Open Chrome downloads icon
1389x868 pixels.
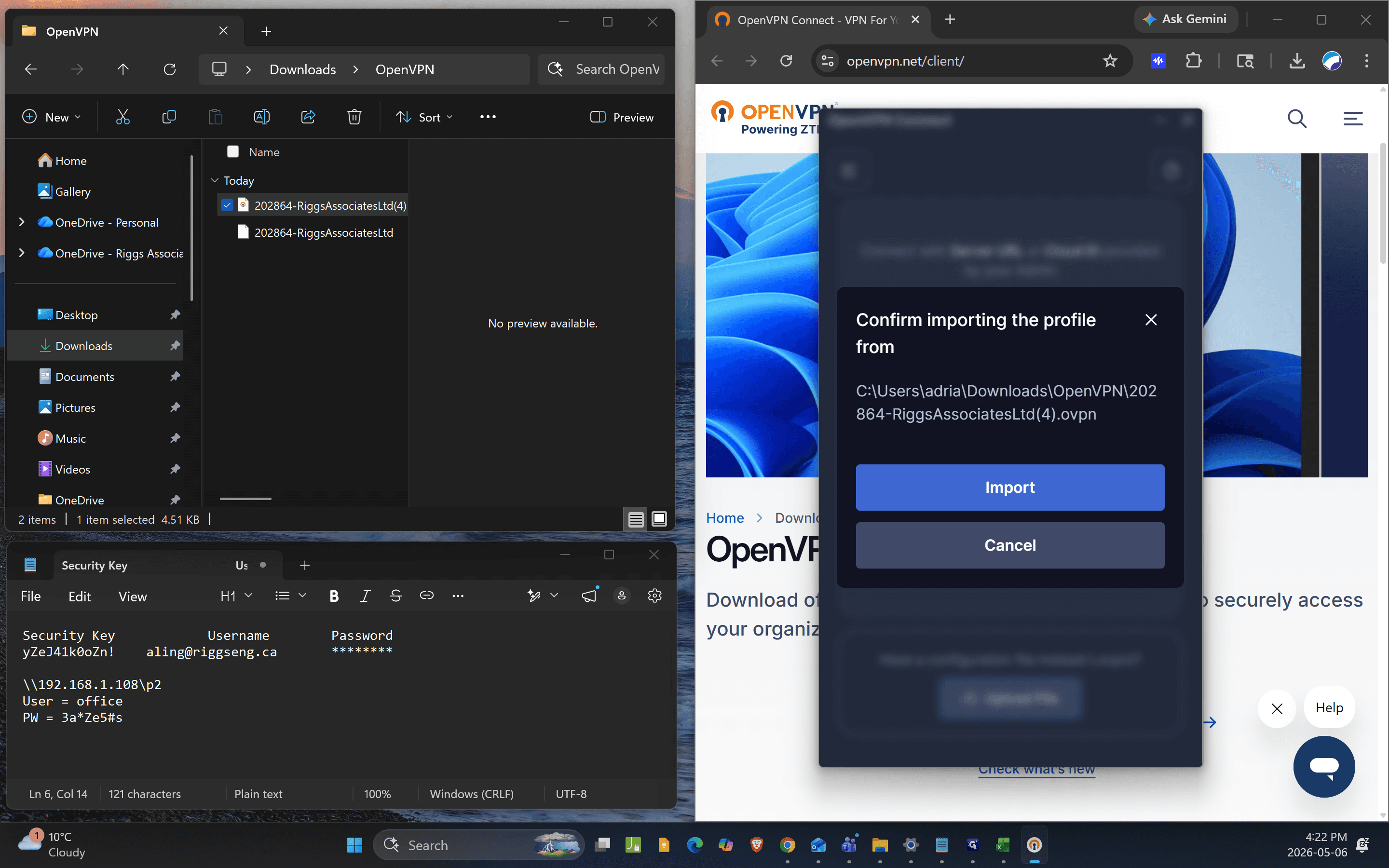(1297, 61)
